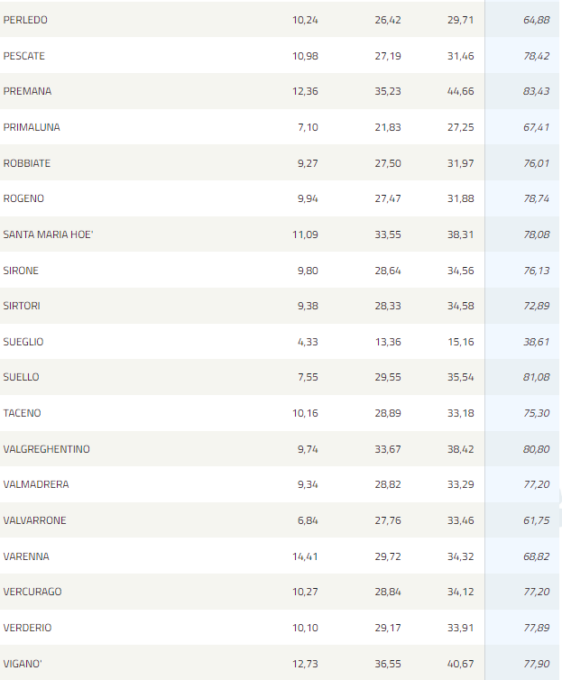Select the SIRTORI row label
The width and height of the screenshot is (562, 680).
[x=22, y=306]
